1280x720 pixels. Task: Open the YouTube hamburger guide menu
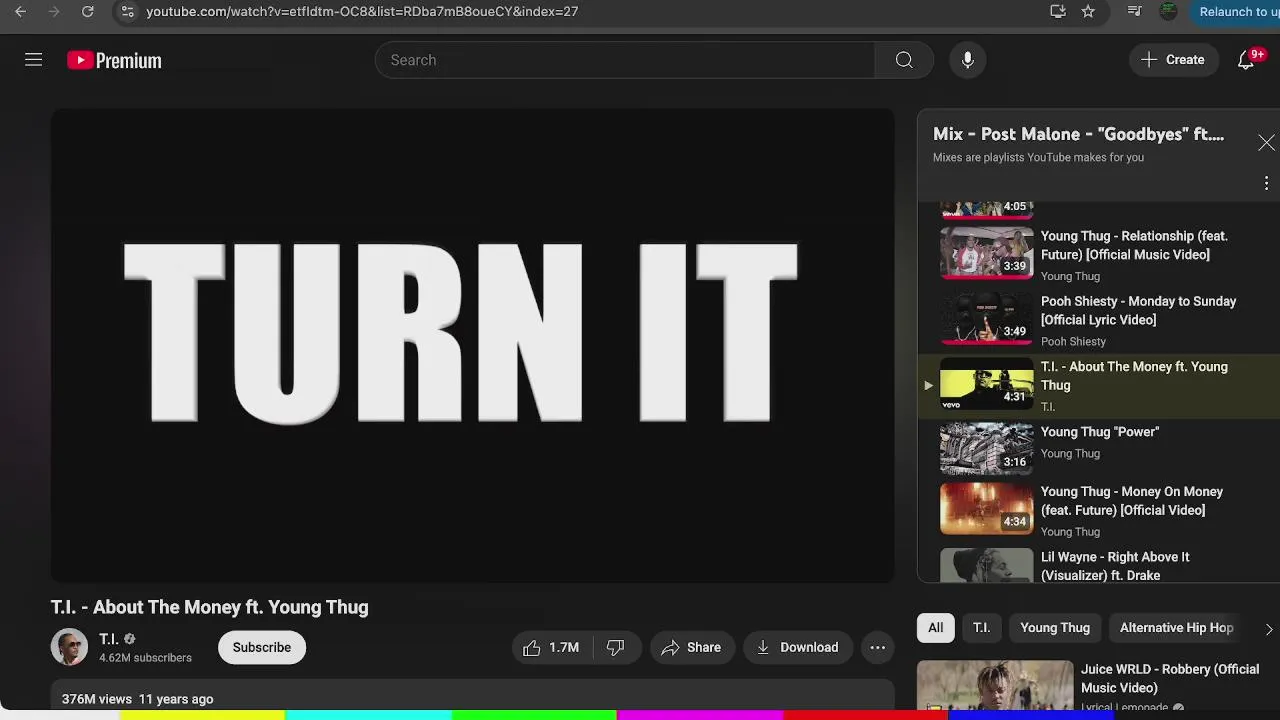[x=33, y=60]
